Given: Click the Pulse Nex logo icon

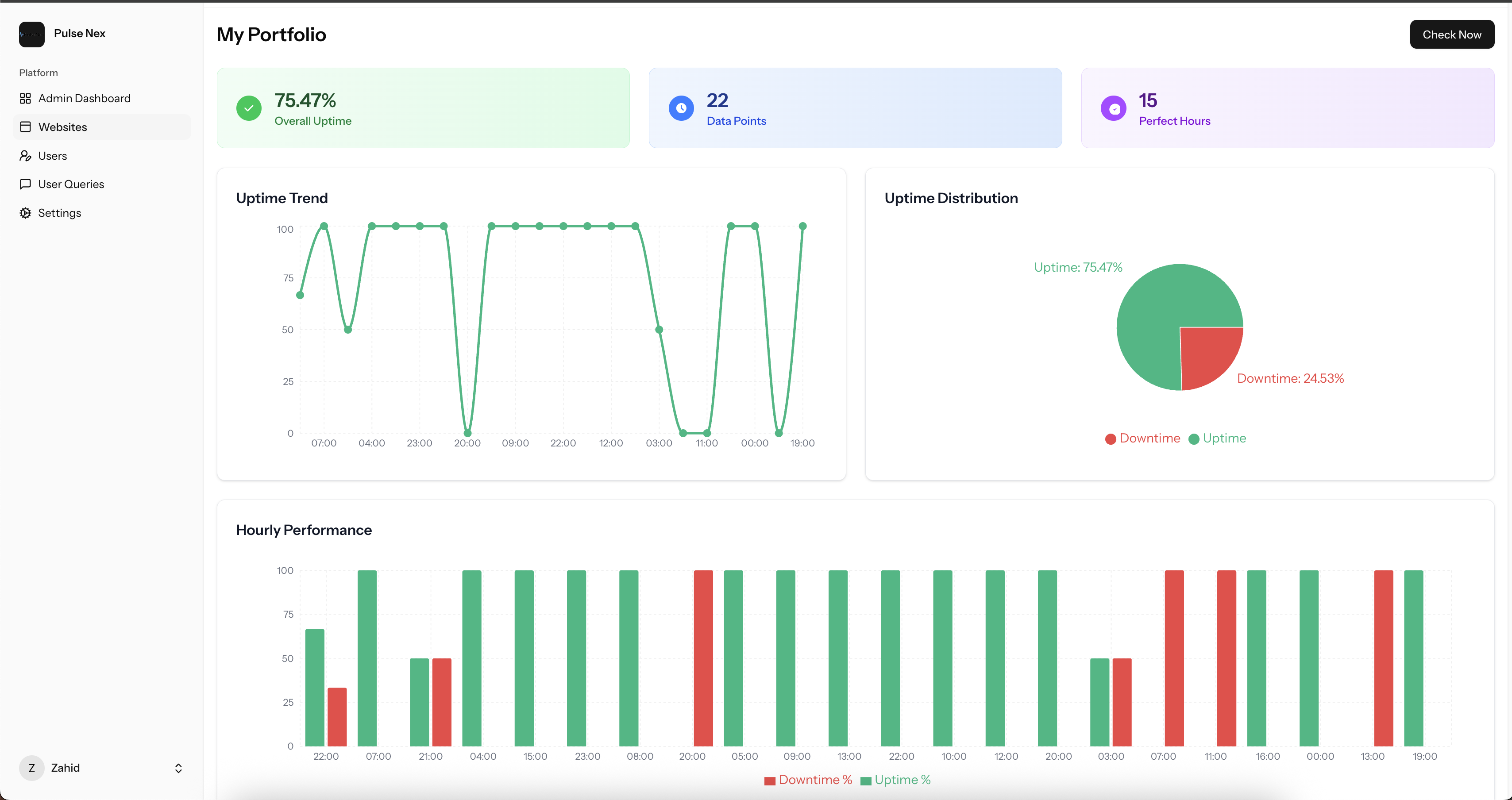Looking at the screenshot, I should click(31, 34).
